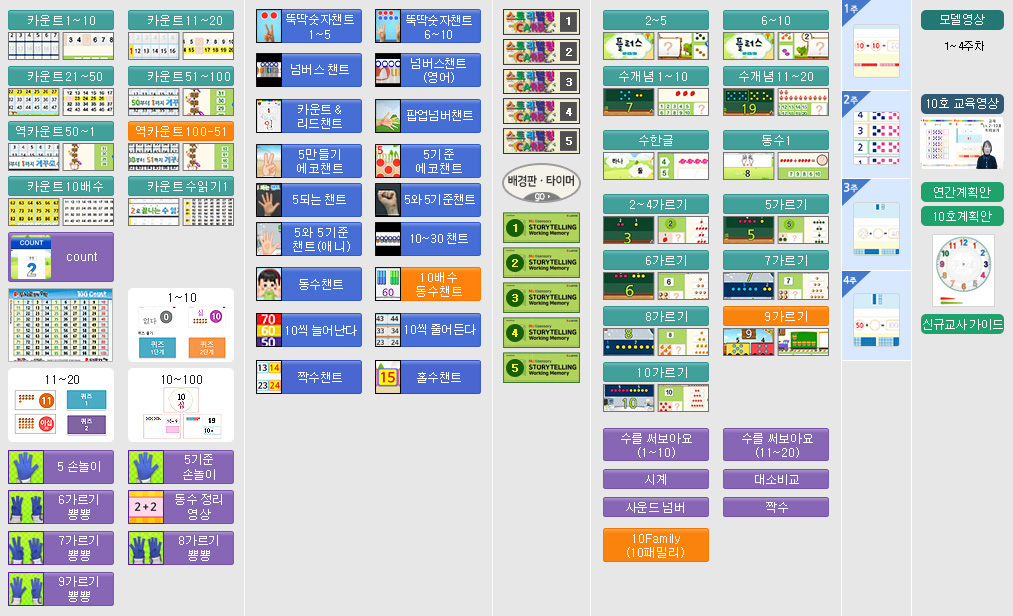The image size is (1013, 616).
Task: Switch to the week 3 (3주) lesson tab
Action: [x=876, y=225]
